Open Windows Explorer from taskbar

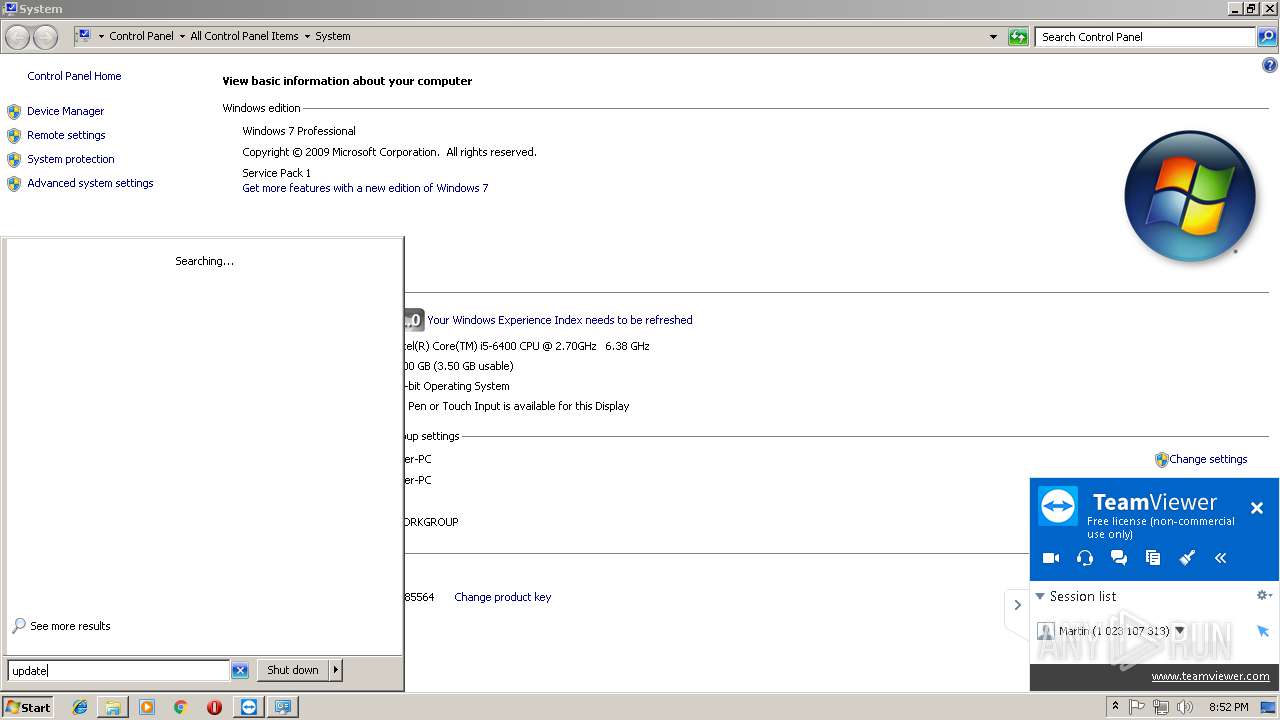point(113,707)
